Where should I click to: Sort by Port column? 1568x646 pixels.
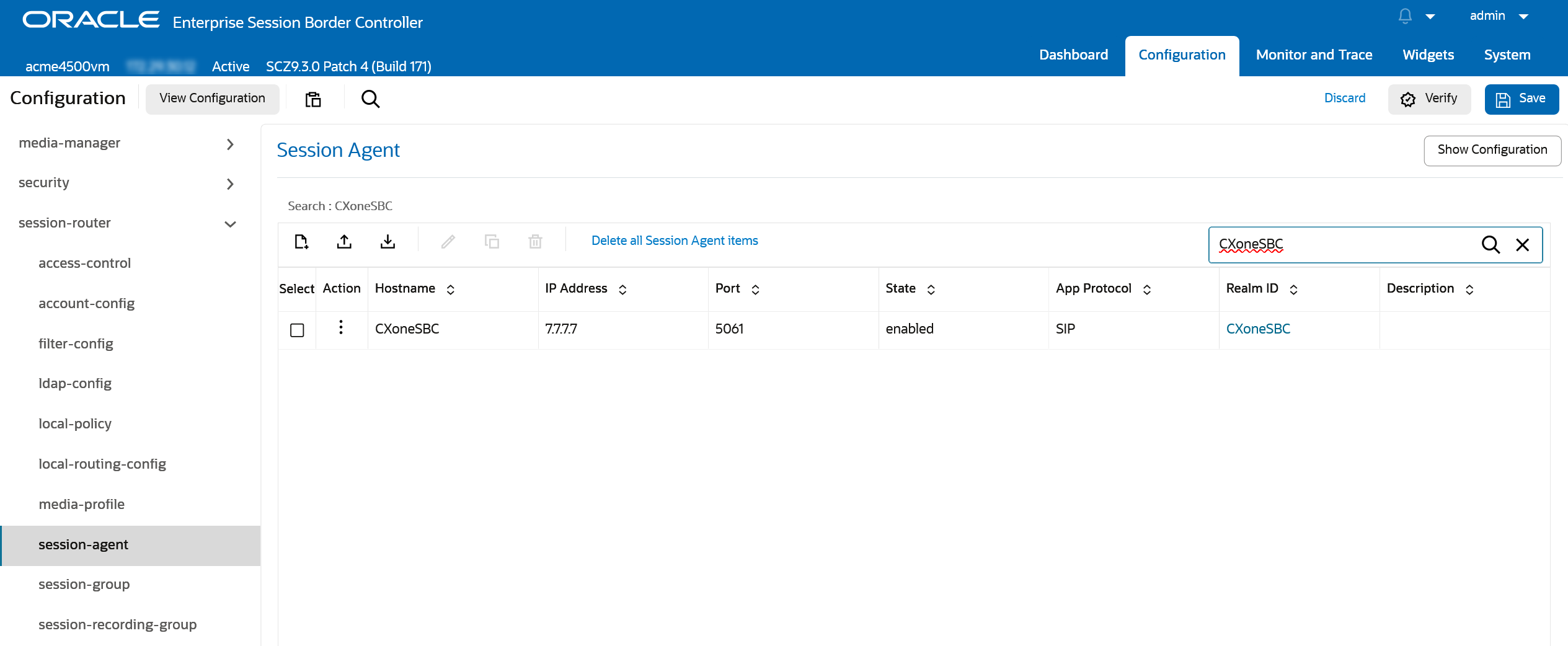[755, 290]
